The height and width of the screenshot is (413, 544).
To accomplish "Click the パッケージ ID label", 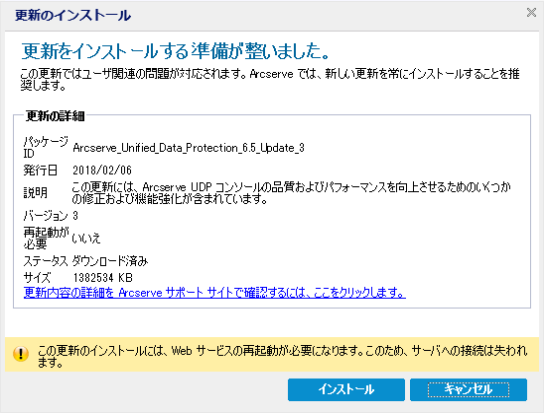I will (45, 147).
